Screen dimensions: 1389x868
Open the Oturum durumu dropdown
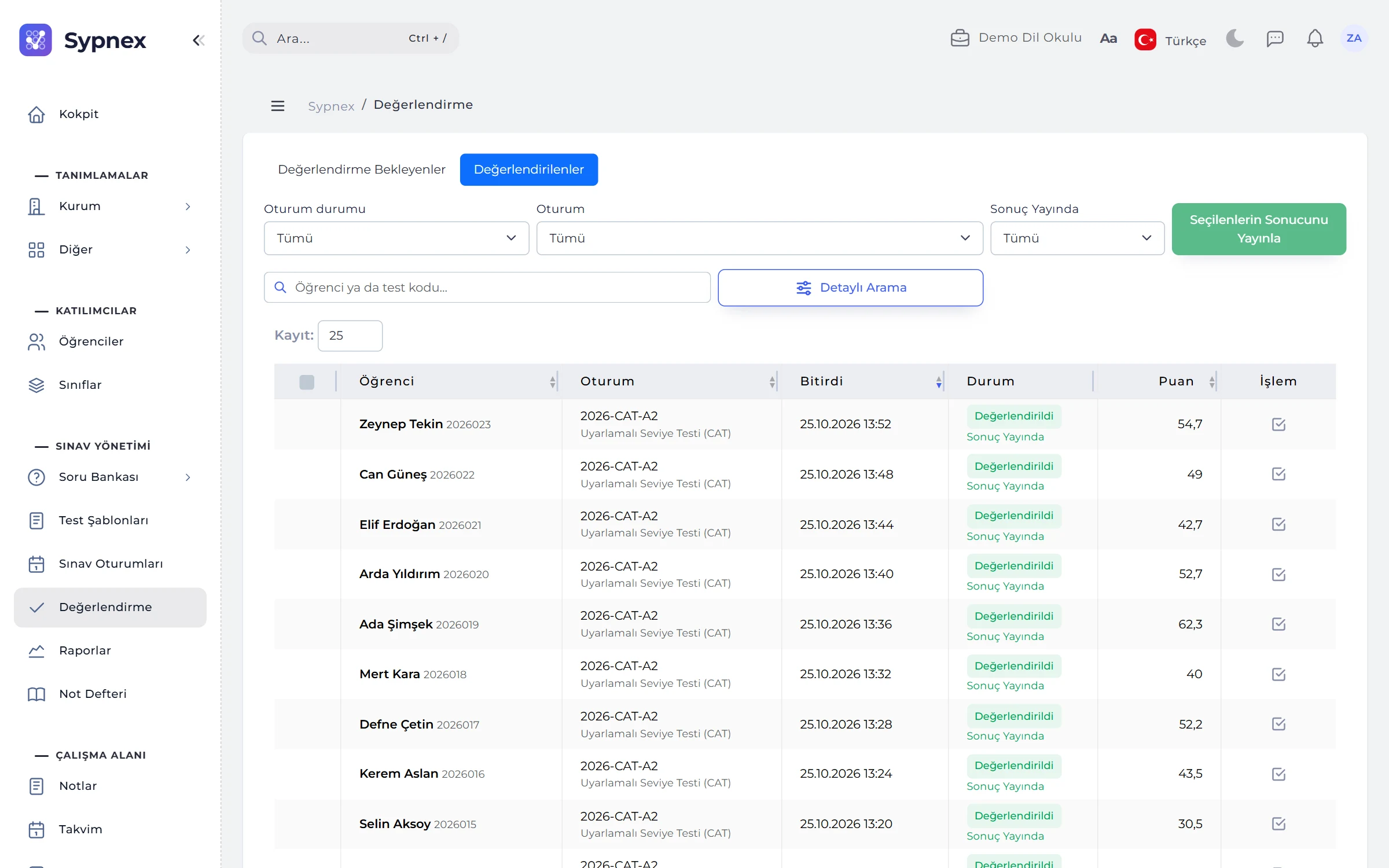pos(396,238)
